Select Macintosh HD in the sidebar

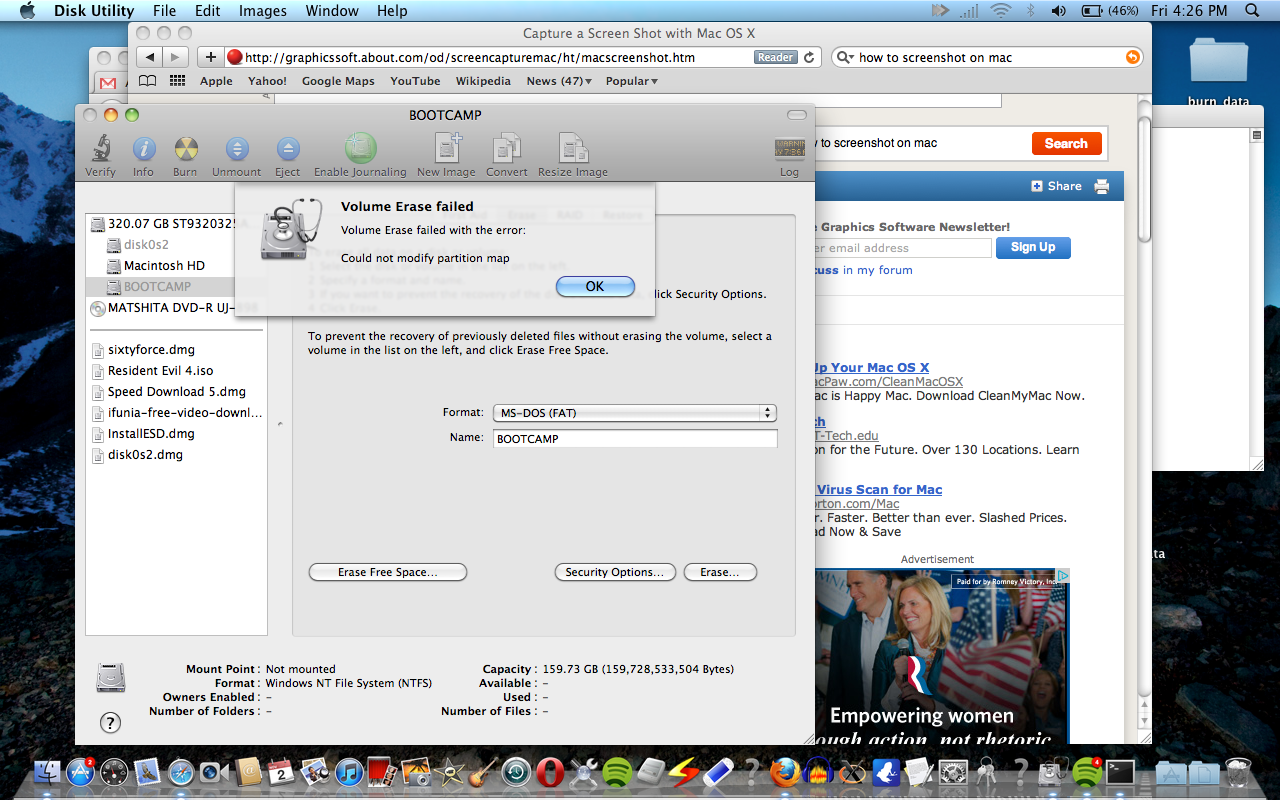coord(164,266)
